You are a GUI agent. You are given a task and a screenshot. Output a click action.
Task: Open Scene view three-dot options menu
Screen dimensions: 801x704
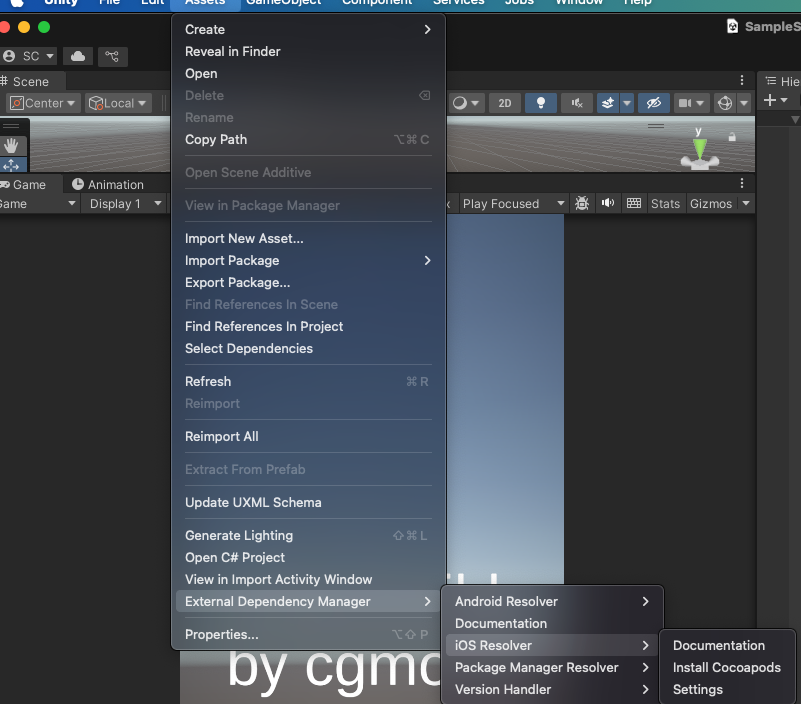(x=742, y=80)
